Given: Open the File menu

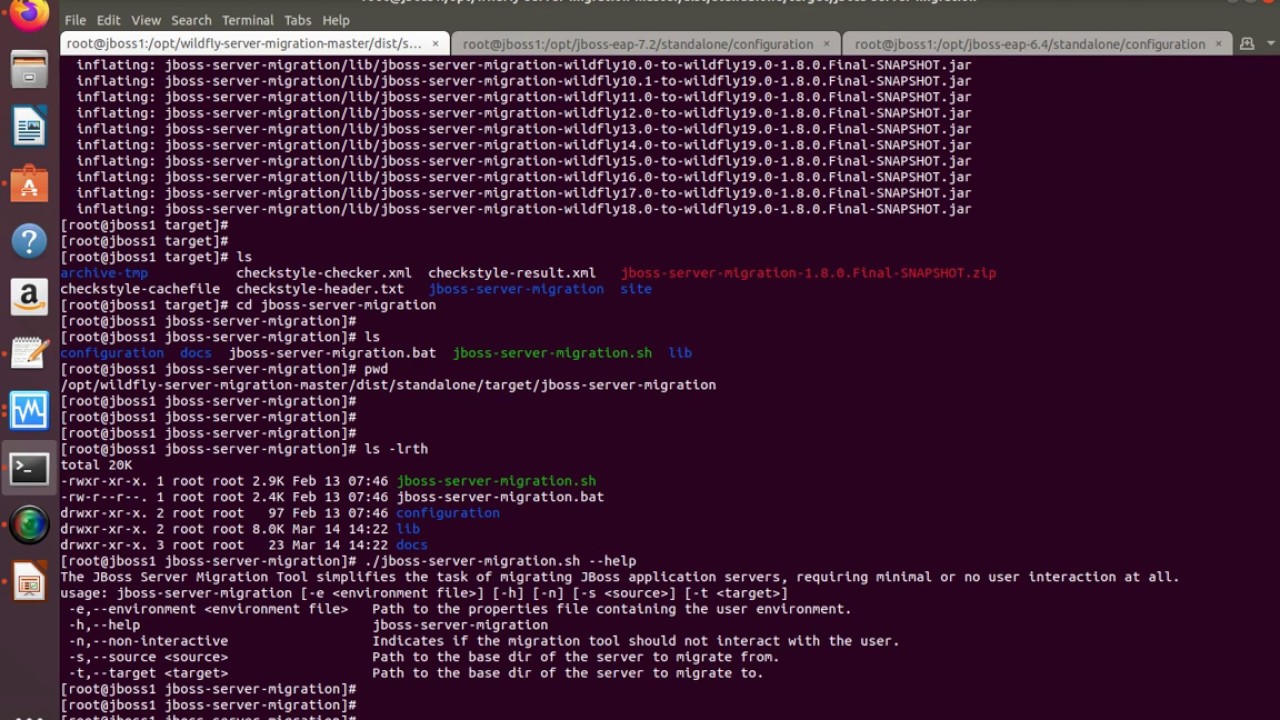Looking at the screenshot, I should 75,20.
